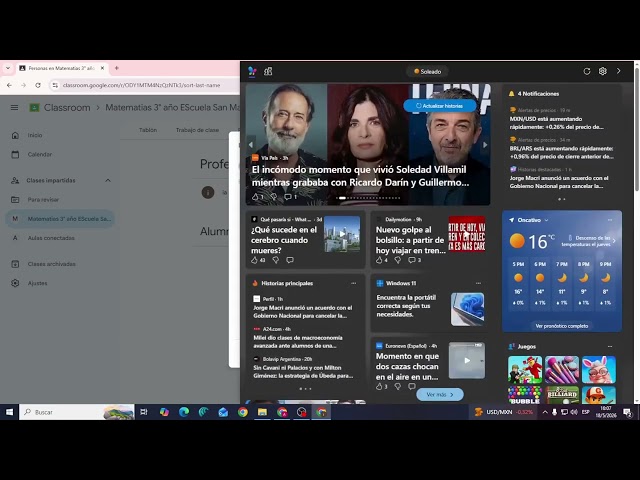Click Ver pronóstico completo link
This screenshot has height=480, width=640.
point(562,326)
